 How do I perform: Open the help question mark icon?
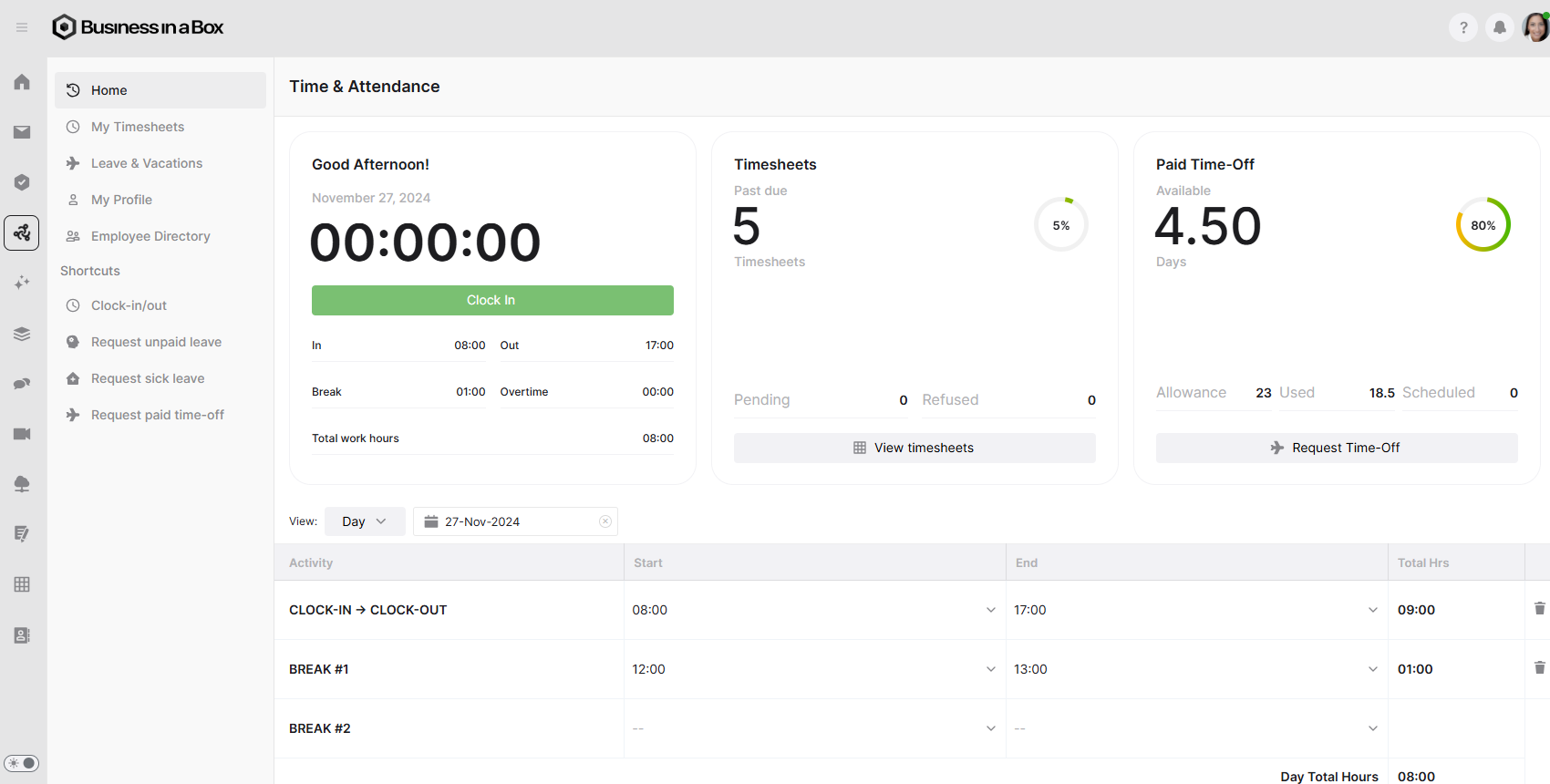1463,27
